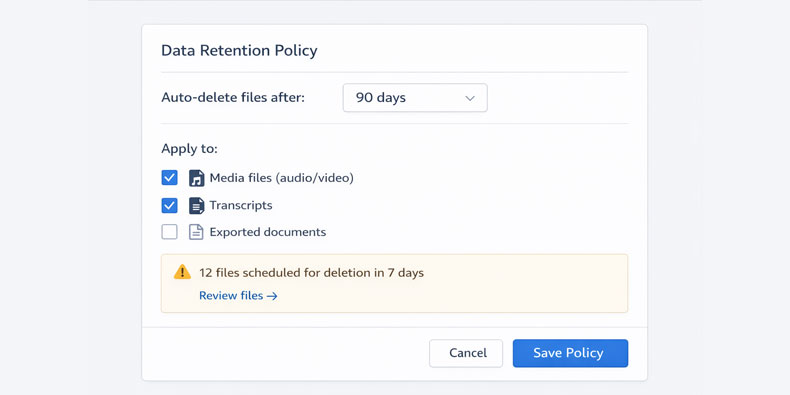Open the Review files link
Image resolution: width=790 pixels, height=395 pixels.
tap(238, 296)
